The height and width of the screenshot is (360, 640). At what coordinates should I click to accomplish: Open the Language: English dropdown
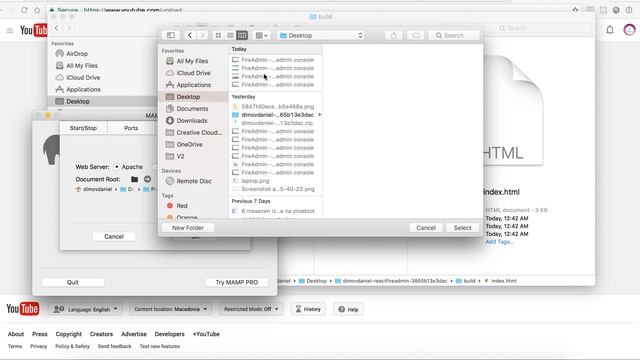[85, 309]
